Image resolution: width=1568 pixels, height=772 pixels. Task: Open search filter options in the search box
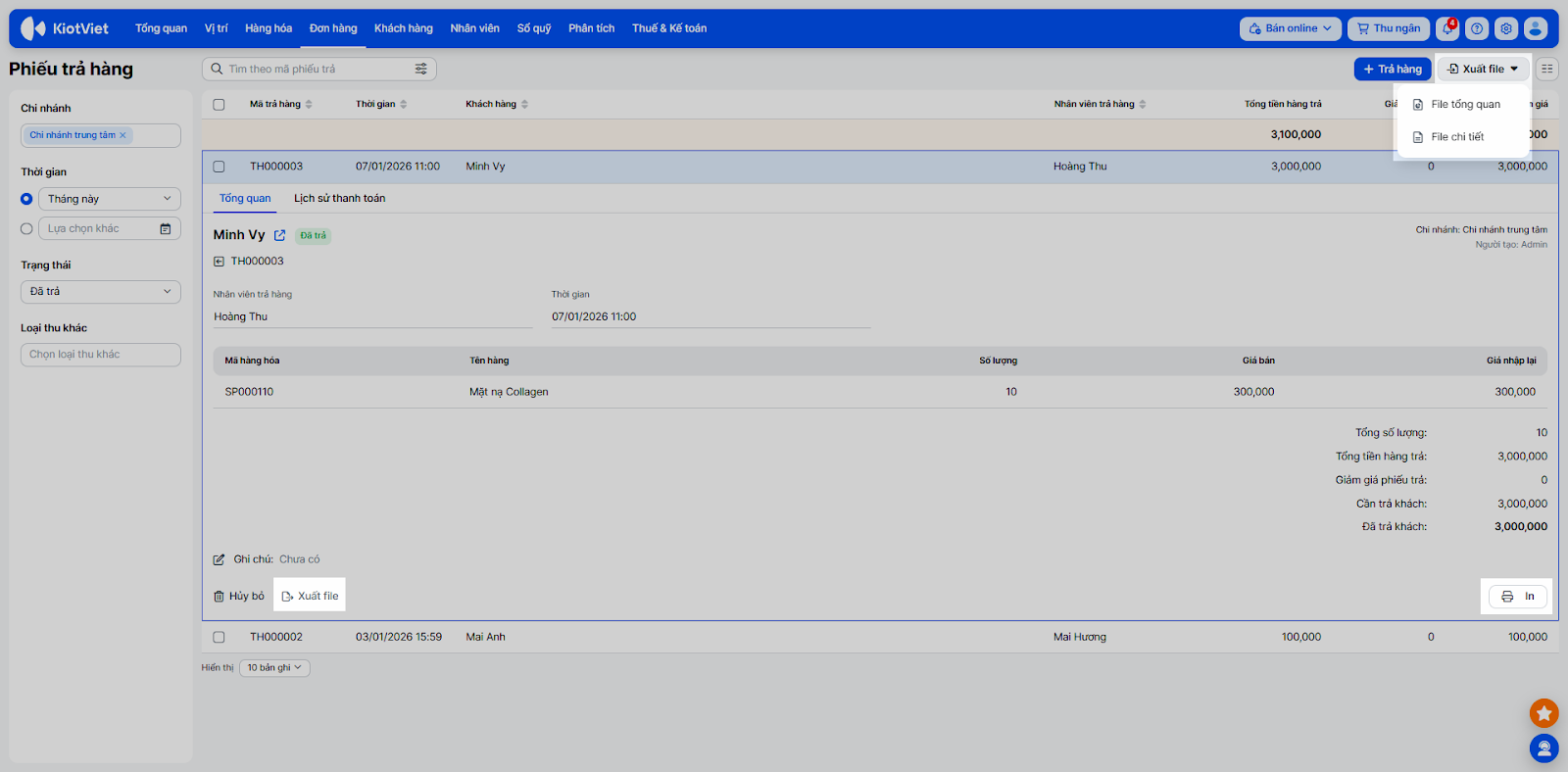(421, 69)
